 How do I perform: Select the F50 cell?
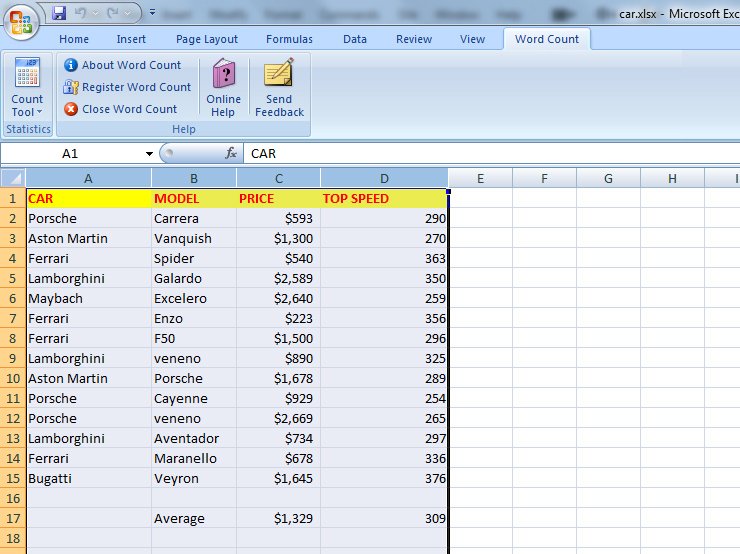click(x=193, y=338)
